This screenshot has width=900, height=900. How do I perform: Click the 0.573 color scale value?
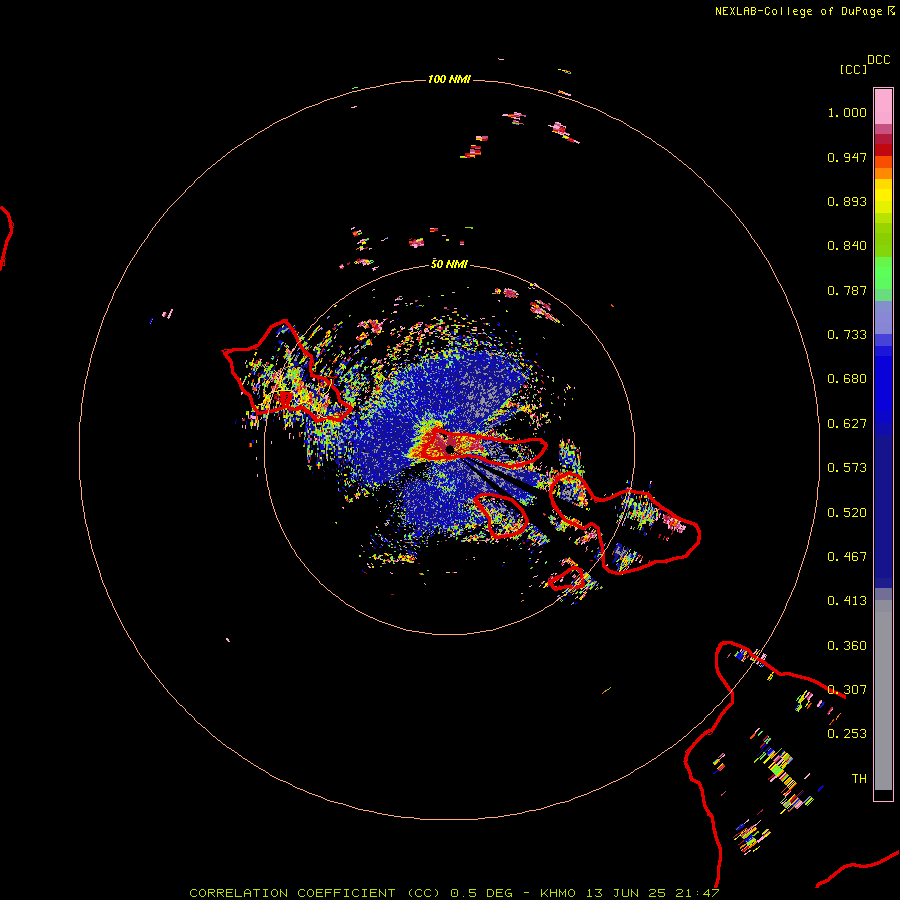point(847,468)
